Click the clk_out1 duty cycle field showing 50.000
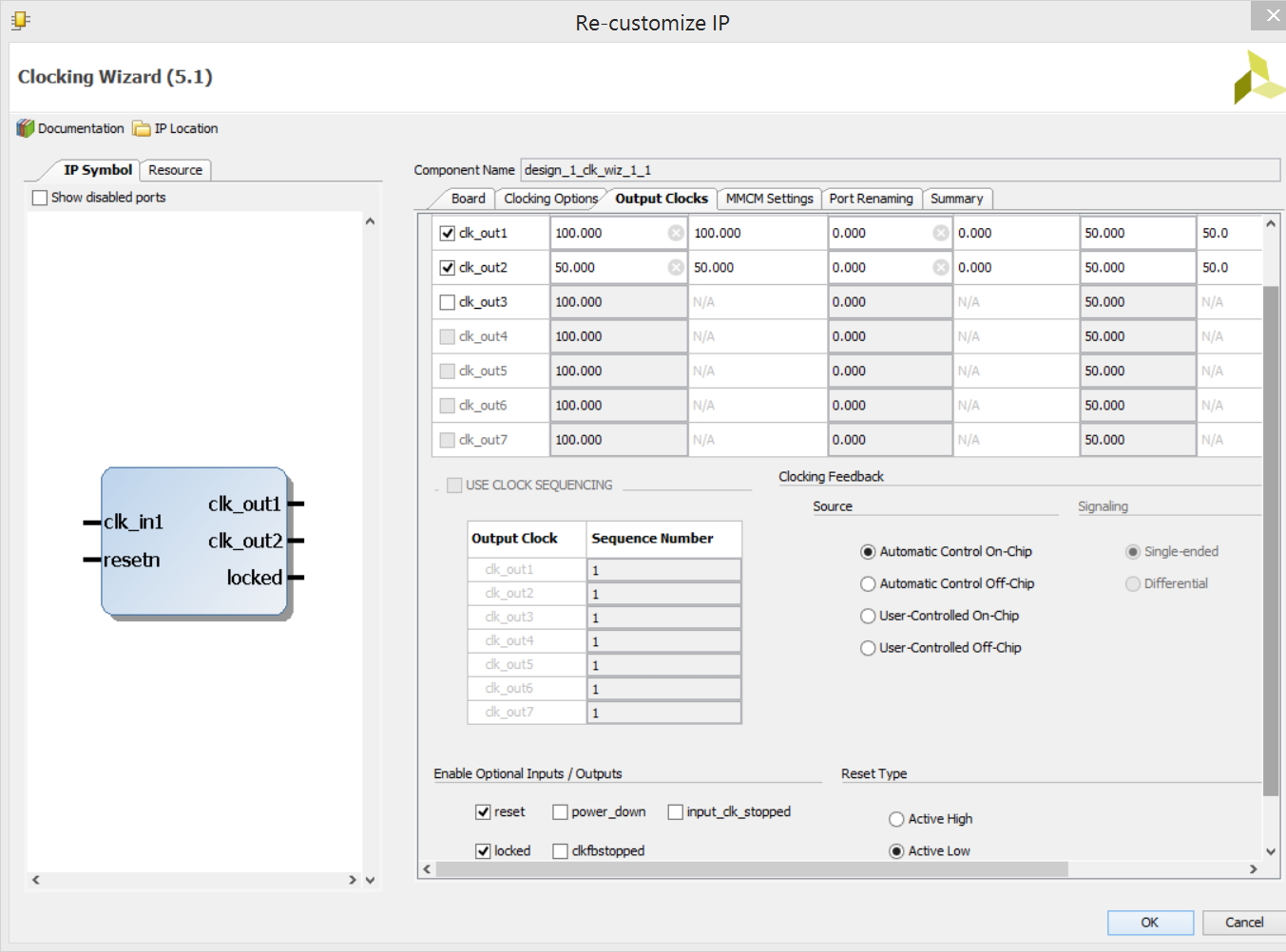The width and height of the screenshot is (1286, 952). [x=1138, y=233]
